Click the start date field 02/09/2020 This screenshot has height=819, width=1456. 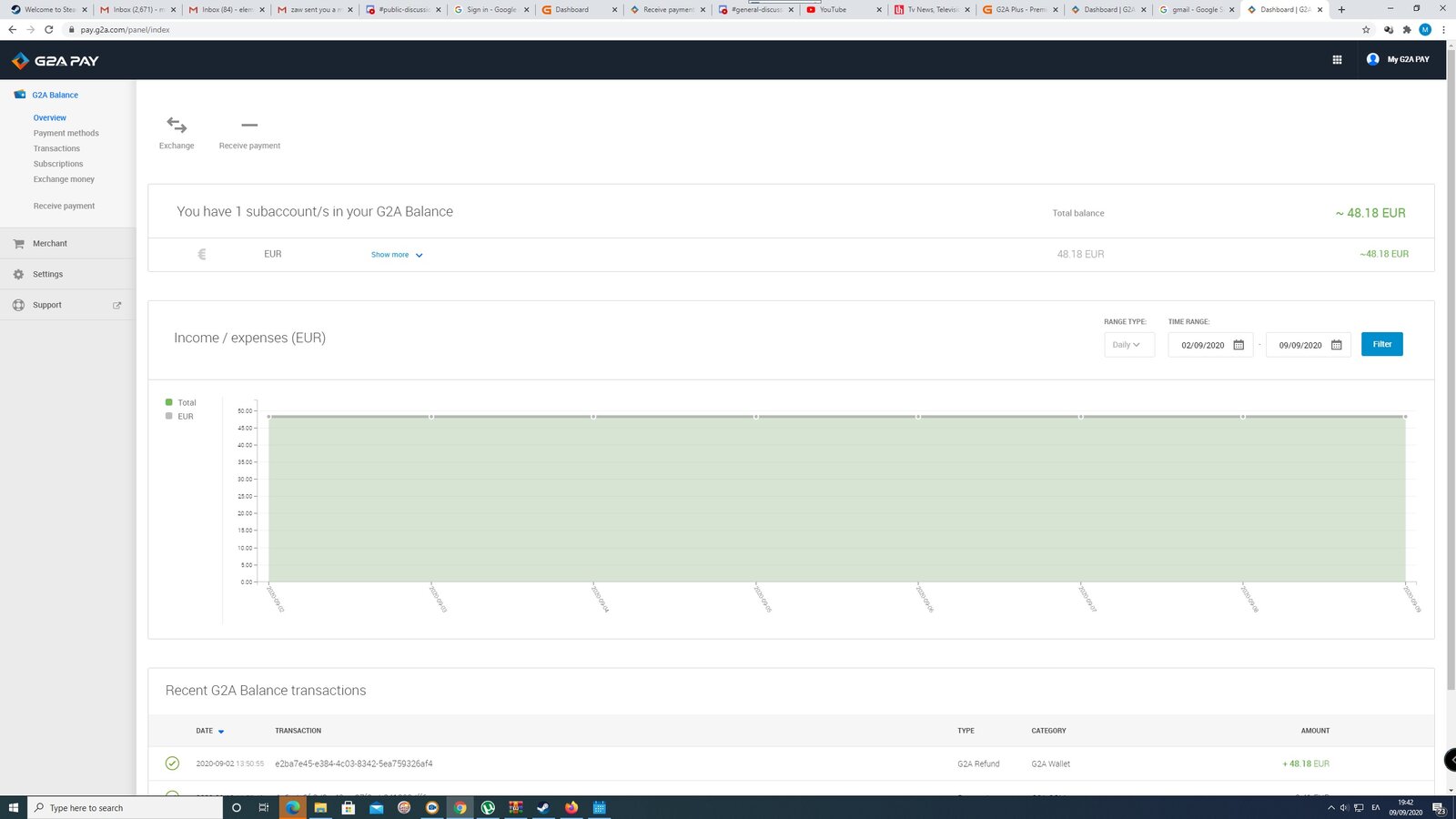tap(1210, 345)
